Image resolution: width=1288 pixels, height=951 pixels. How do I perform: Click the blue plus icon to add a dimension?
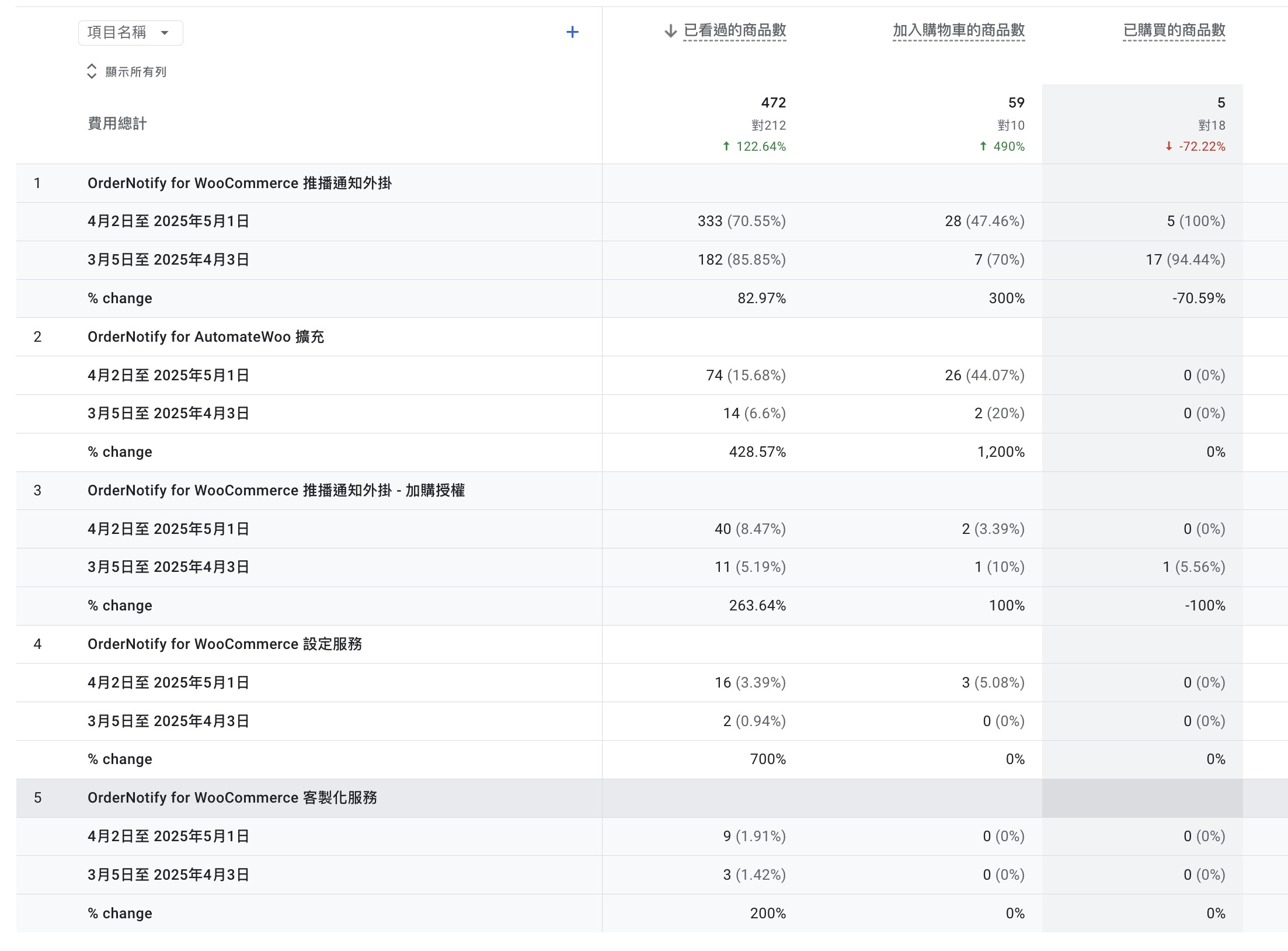pyautogui.click(x=572, y=32)
